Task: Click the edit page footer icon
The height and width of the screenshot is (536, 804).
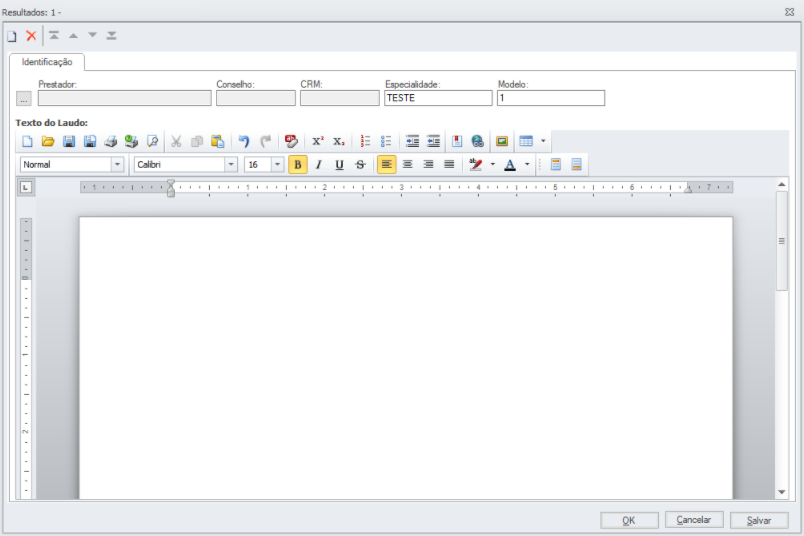Action: pyautogui.click(x=576, y=165)
